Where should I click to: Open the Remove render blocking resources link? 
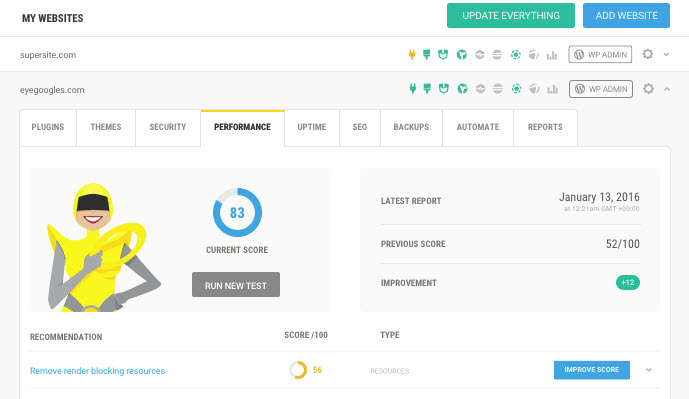pyautogui.click(x=98, y=371)
